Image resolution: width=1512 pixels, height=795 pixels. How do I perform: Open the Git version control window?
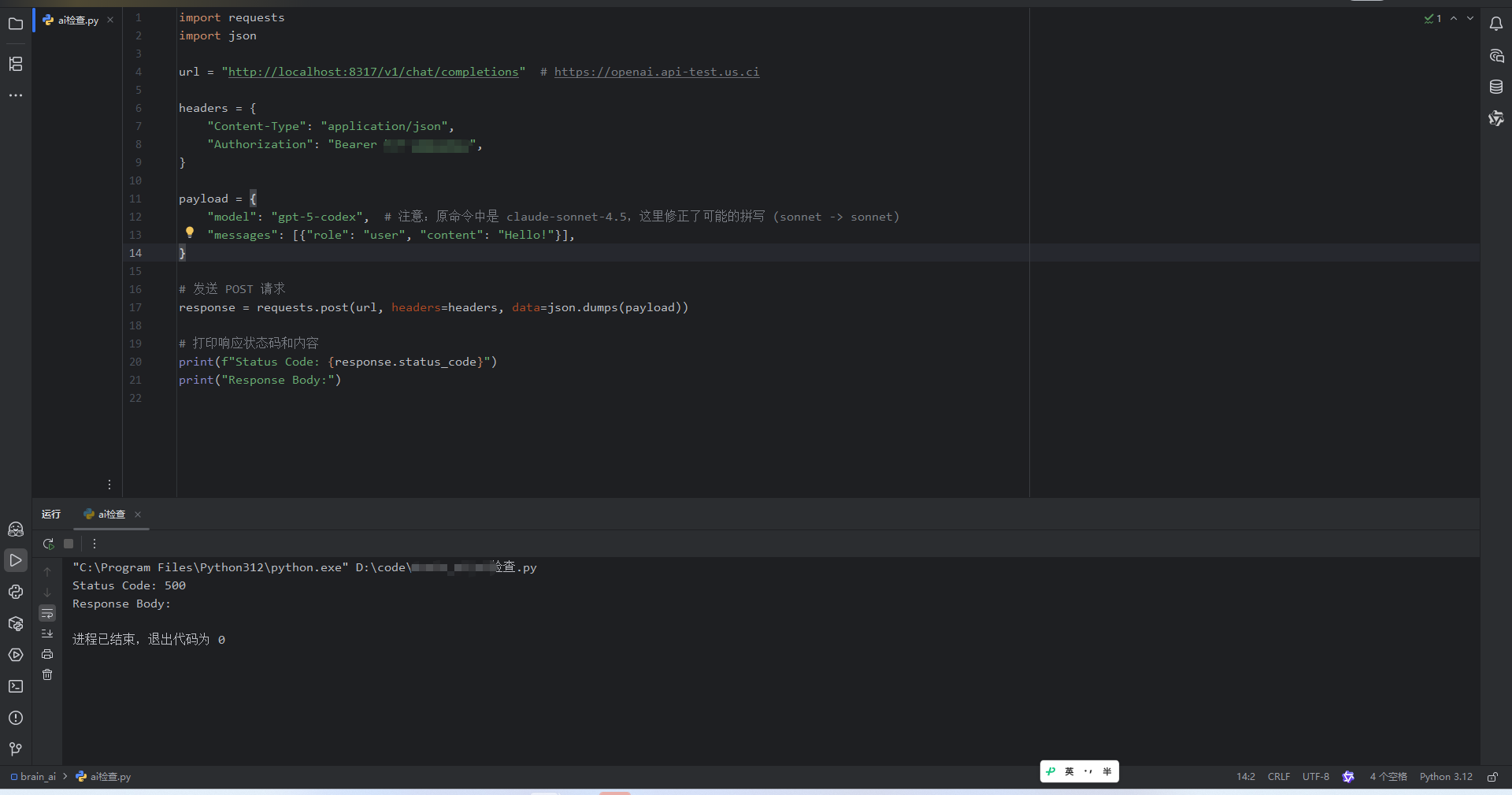(16, 749)
